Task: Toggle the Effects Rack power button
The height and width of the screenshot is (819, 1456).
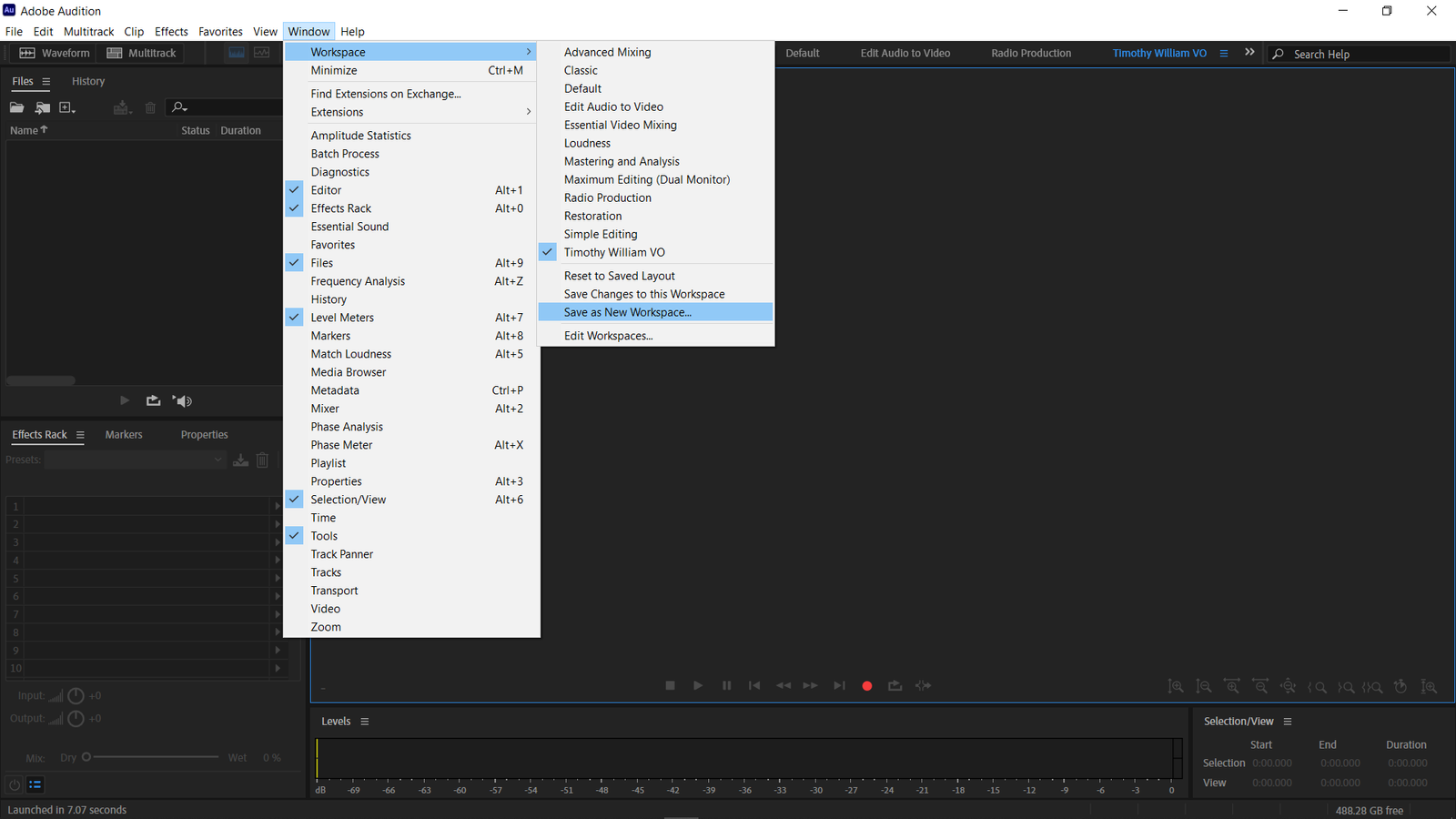Action: pos(14,784)
